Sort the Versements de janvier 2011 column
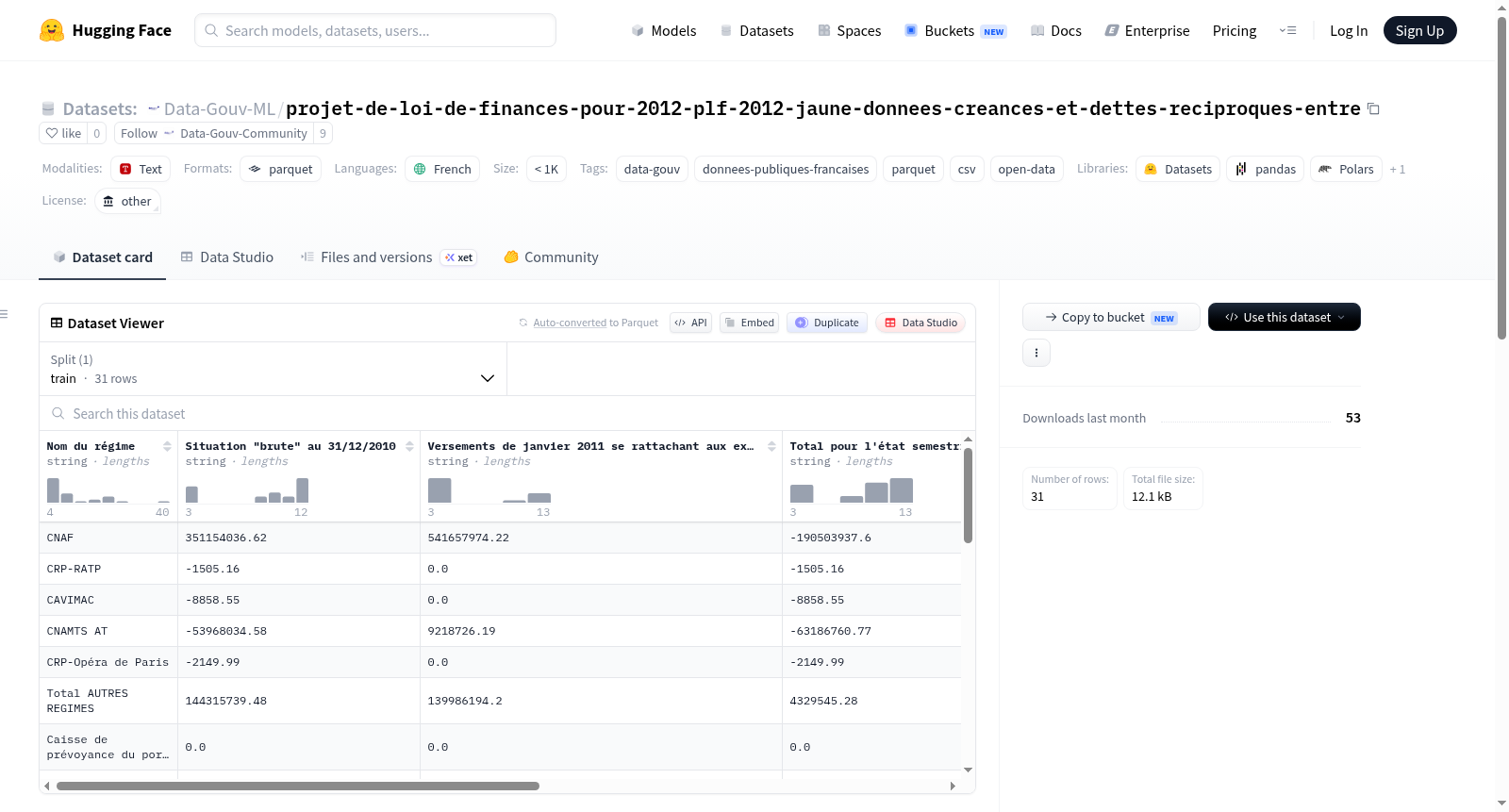The height and width of the screenshot is (812, 1509). [771, 446]
